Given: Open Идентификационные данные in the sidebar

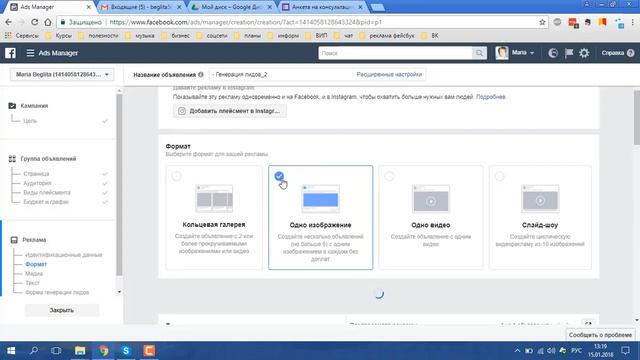Looking at the screenshot, I should tap(64, 255).
